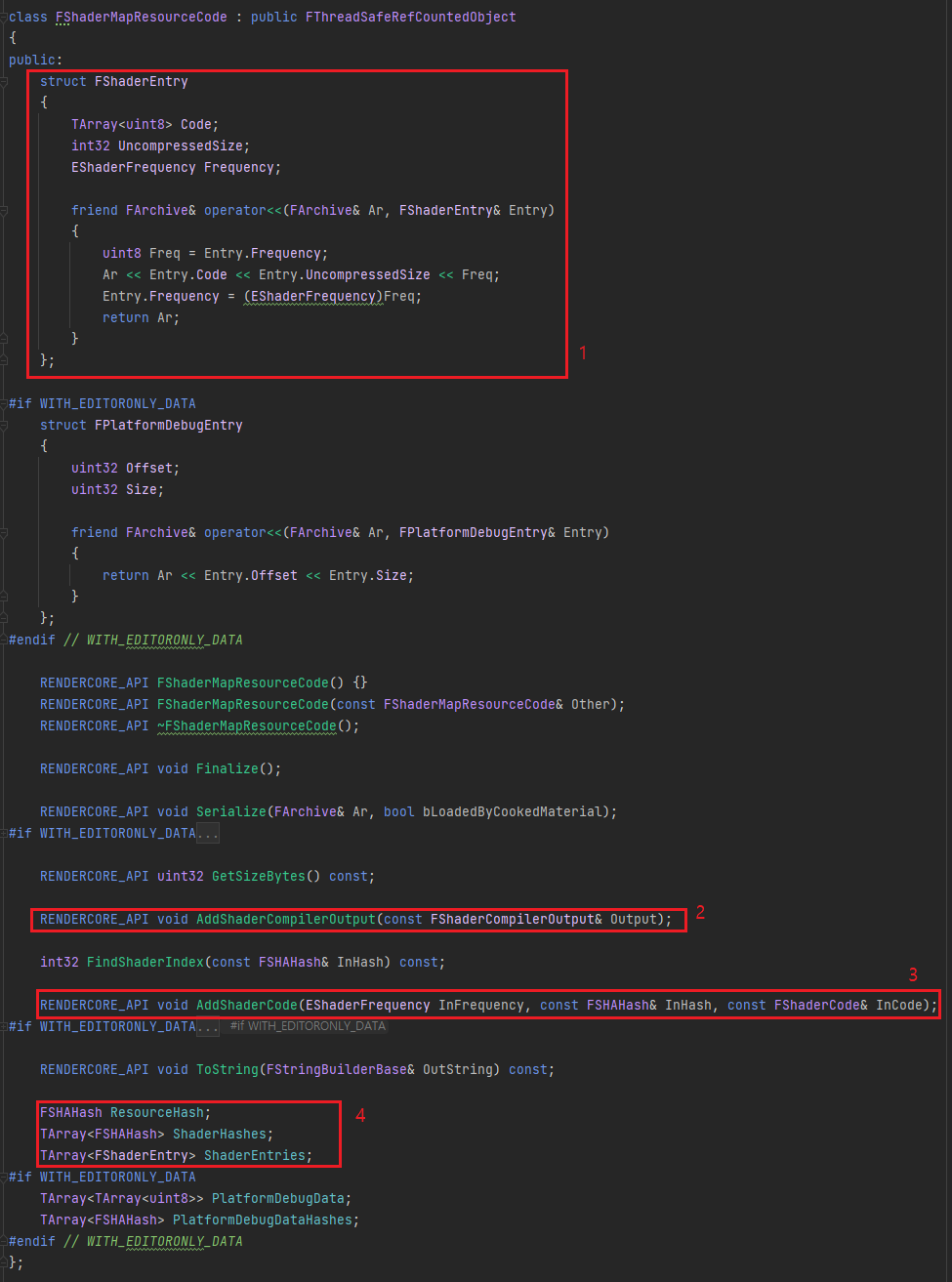The image size is (952, 1282).
Task: Click 'FShaderCode& InCode' parameter
Action: pos(849,1005)
